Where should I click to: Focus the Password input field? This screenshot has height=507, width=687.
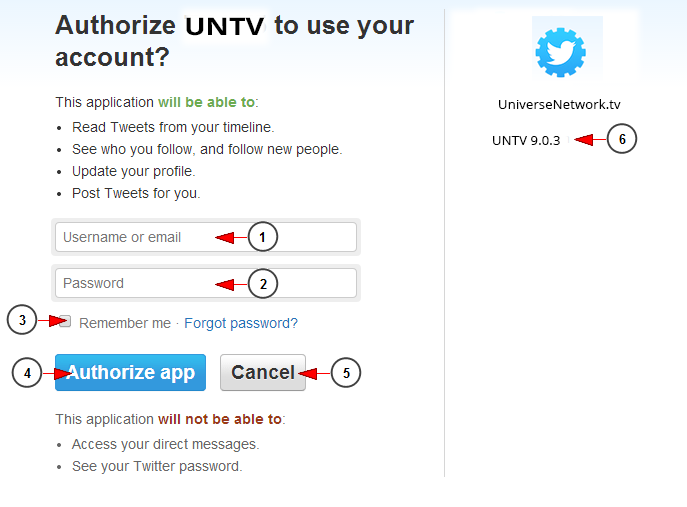[205, 283]
